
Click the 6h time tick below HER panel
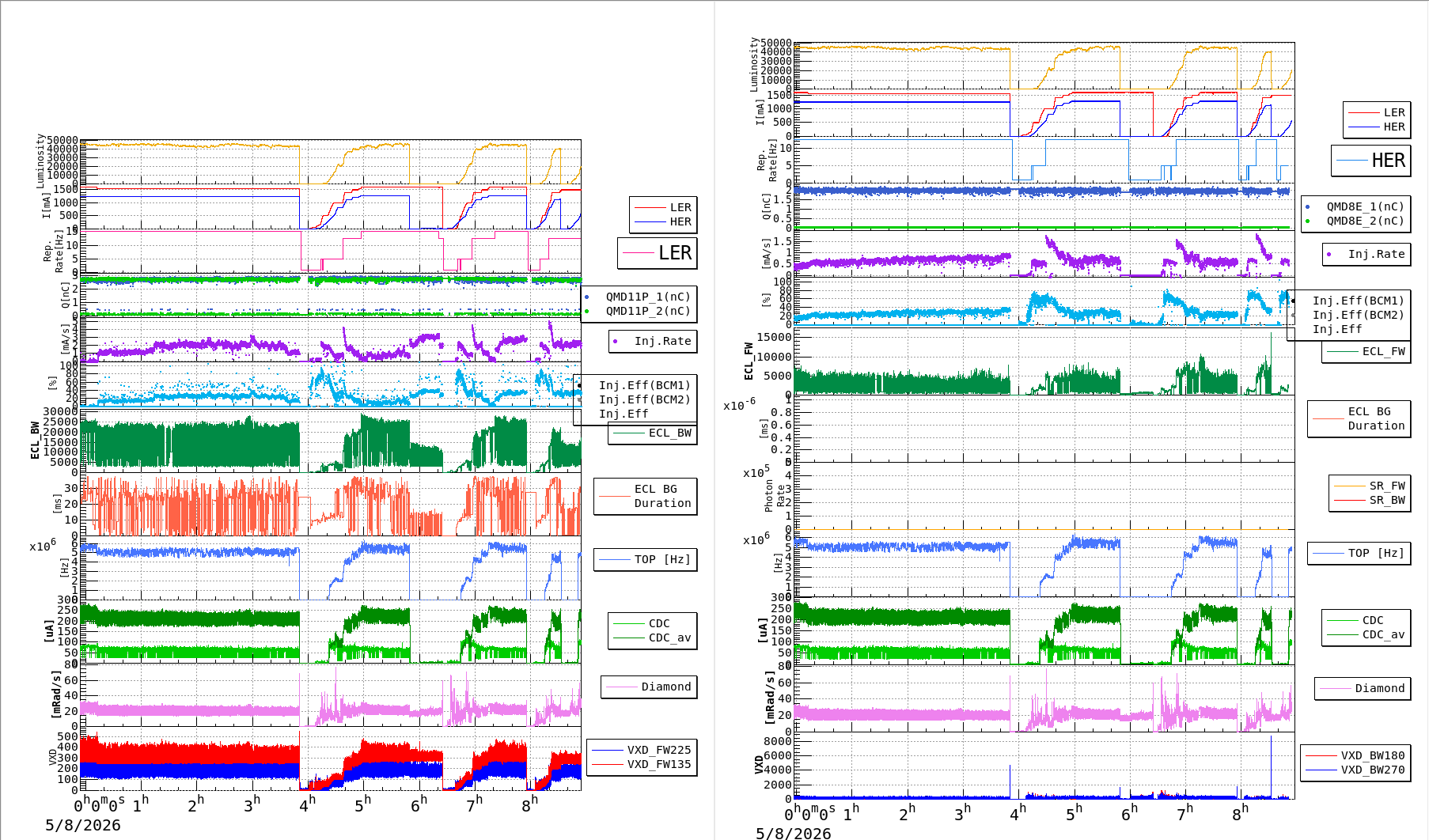(x=1129, y=812)
